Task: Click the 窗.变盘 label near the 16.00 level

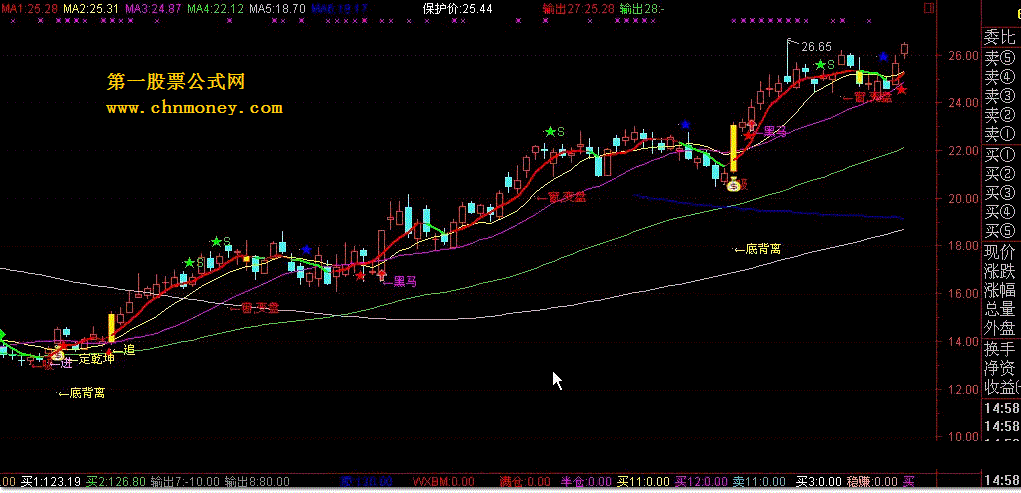Action: tap(255, 308)
